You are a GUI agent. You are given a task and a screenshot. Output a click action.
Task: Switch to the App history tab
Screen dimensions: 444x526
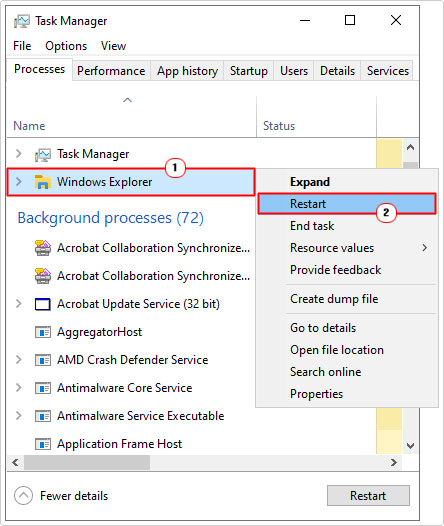[x=187, y=71]
